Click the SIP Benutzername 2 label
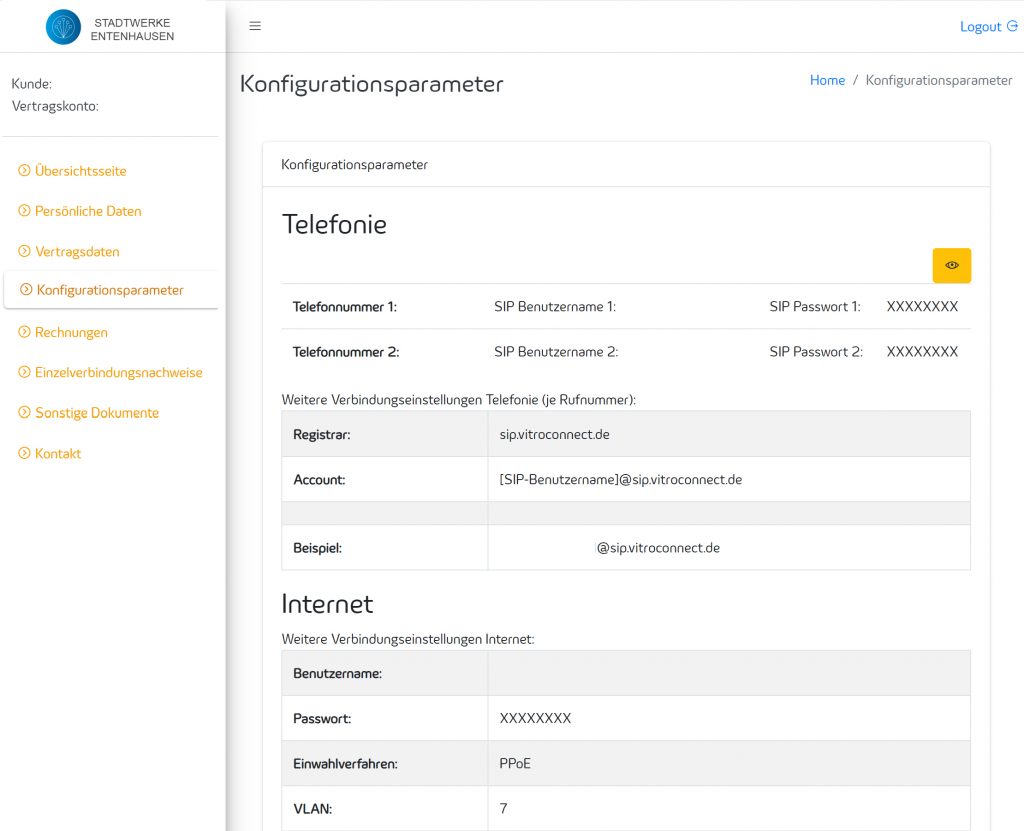The height and width of the screenshot is (831, 1024). (556, 351)
